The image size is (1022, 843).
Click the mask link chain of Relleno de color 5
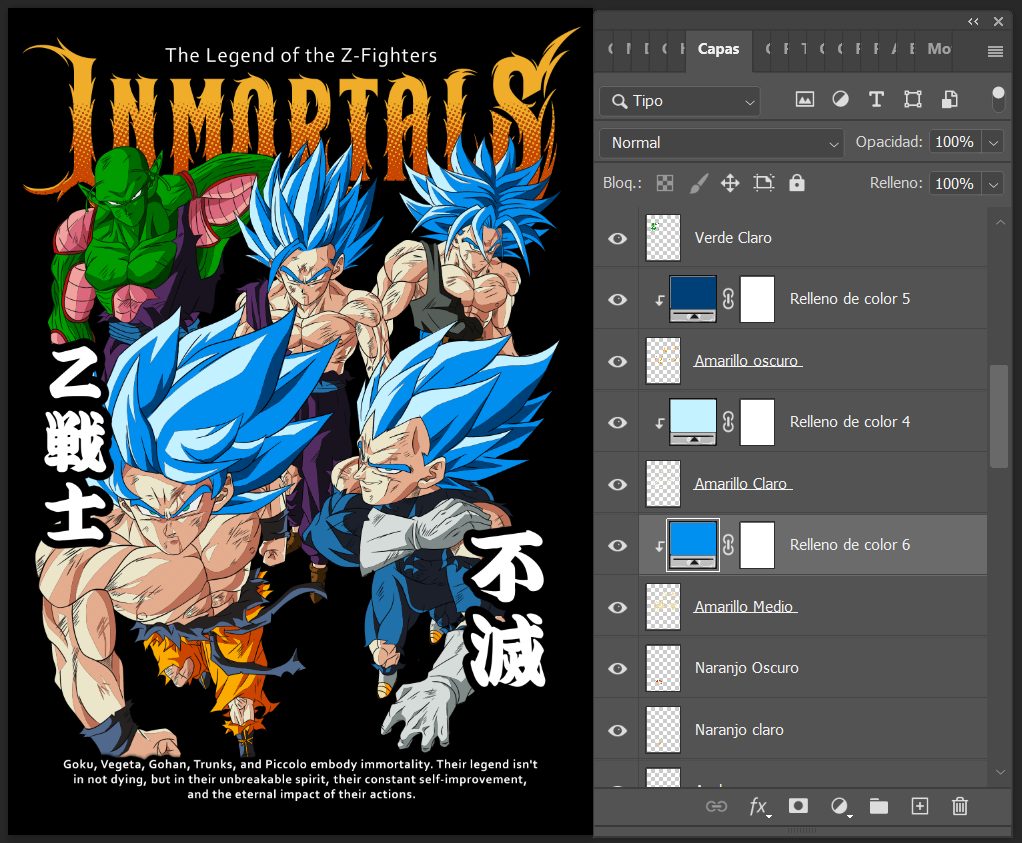pos(728,299)
